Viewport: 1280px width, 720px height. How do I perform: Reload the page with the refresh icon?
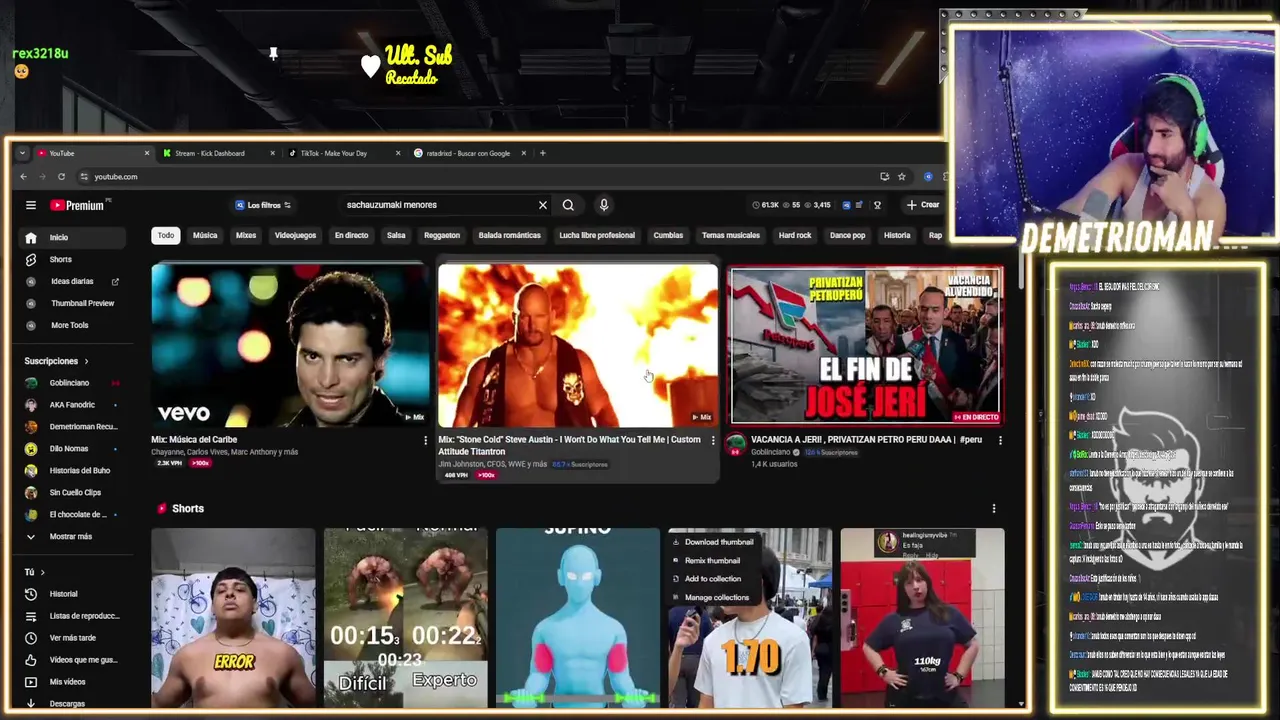coord(61,177)
